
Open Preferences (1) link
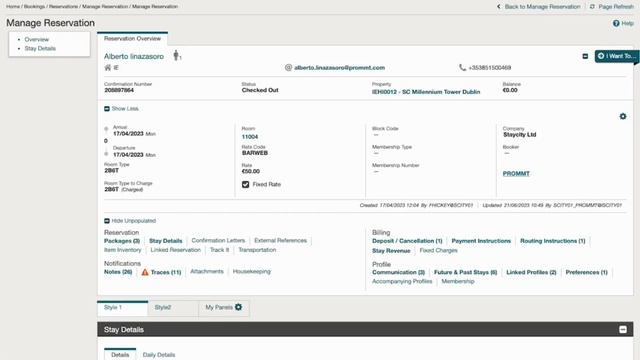coord(587,272)
